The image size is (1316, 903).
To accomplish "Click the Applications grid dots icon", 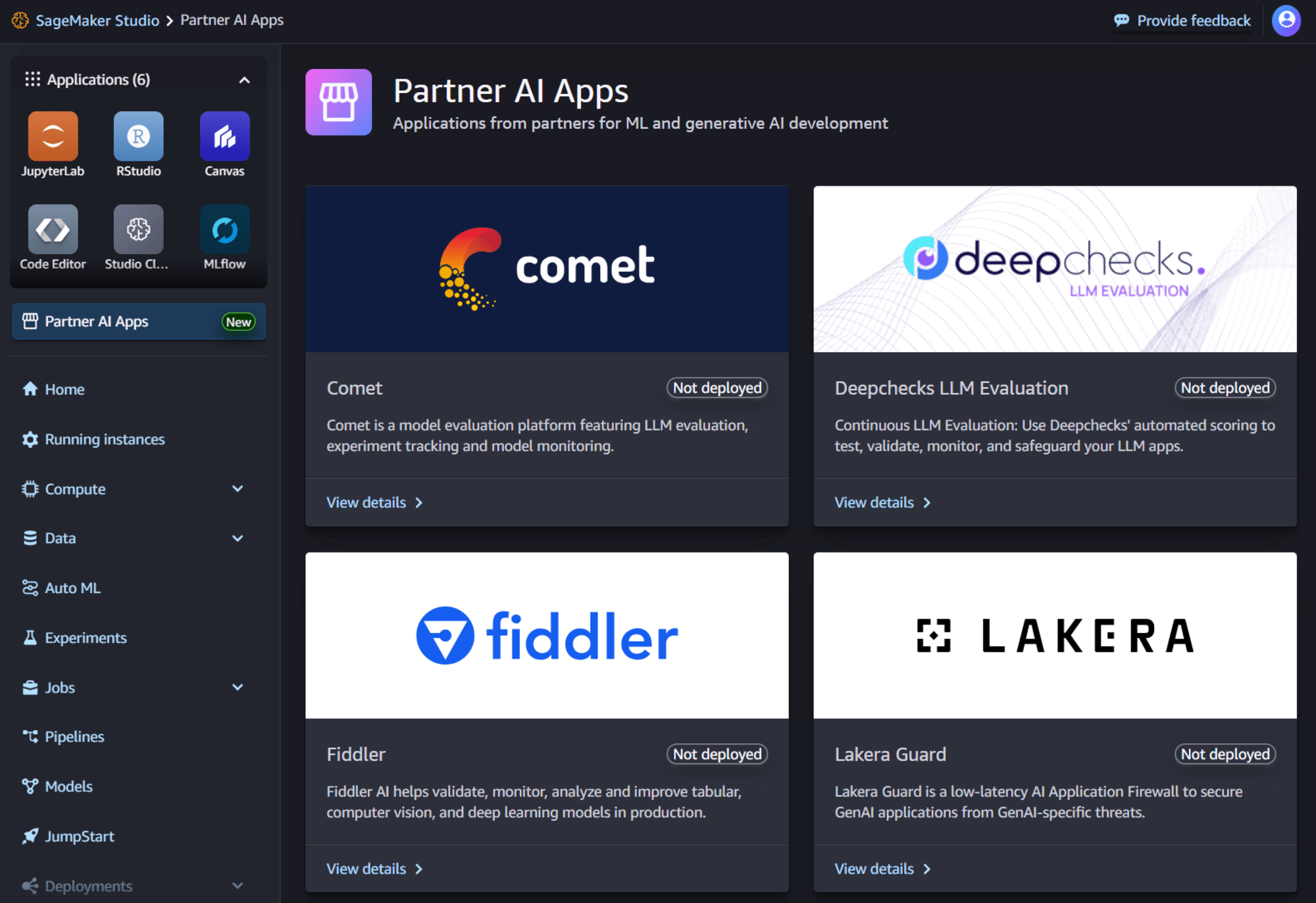I will (x=32, y=80).
